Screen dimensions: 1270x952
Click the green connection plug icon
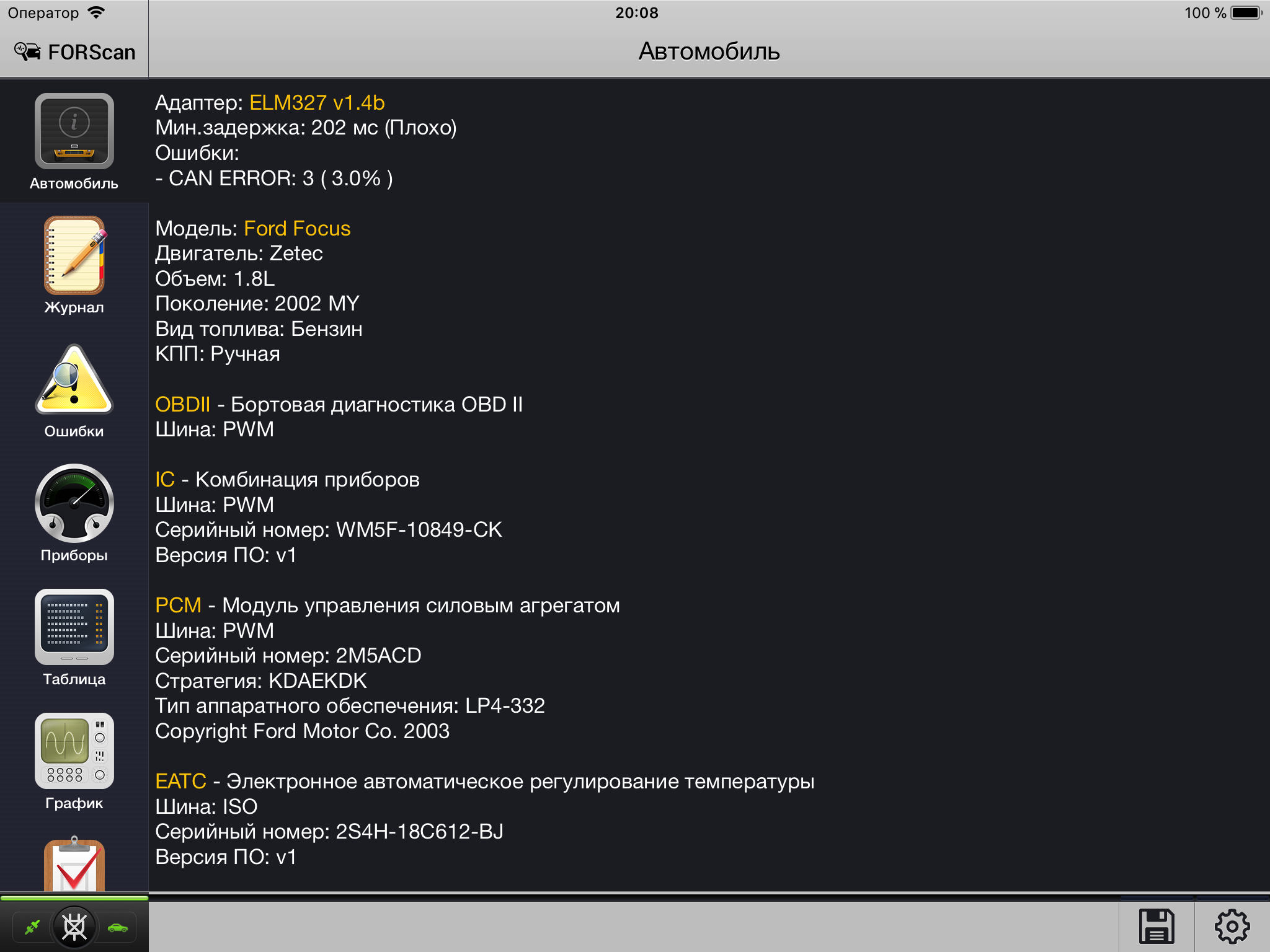[x=32, y=928]
